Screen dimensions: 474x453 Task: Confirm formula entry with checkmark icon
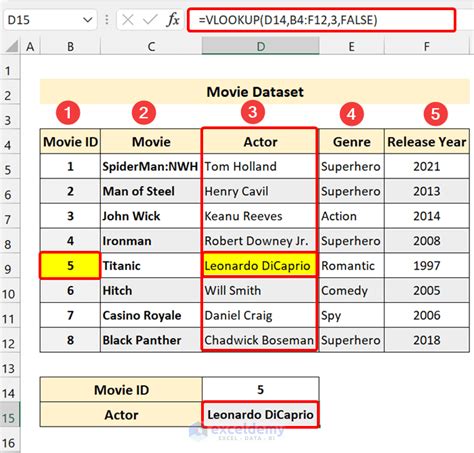pyautogui.click(x=150, y=20)
